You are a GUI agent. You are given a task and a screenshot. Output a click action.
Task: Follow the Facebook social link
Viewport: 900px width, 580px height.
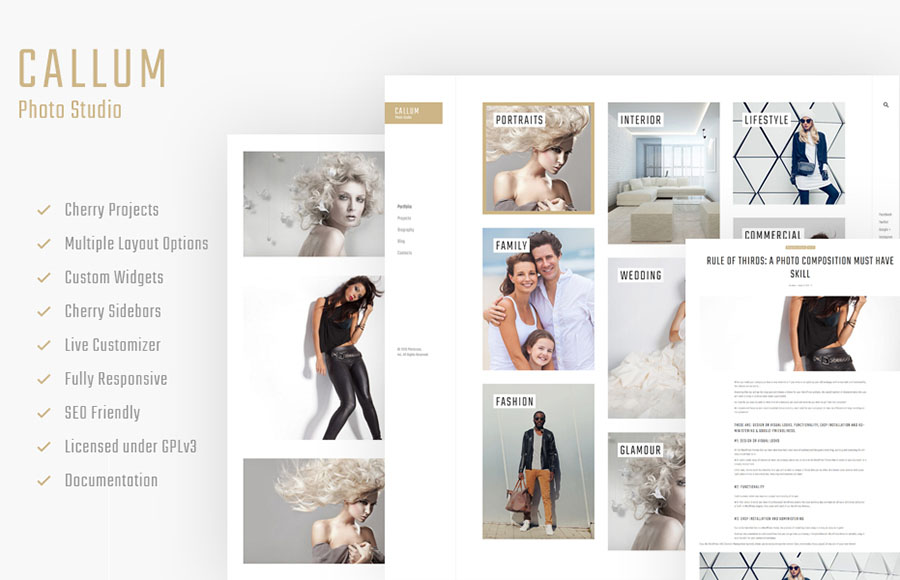885,214
